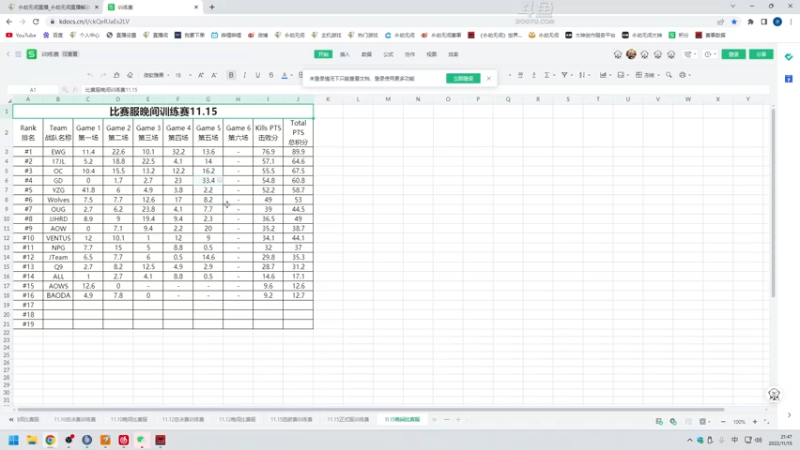Viewport: 800px width, 450px height.
Task: Click the fullscreen expand icon in status bar
Action: 766,421
